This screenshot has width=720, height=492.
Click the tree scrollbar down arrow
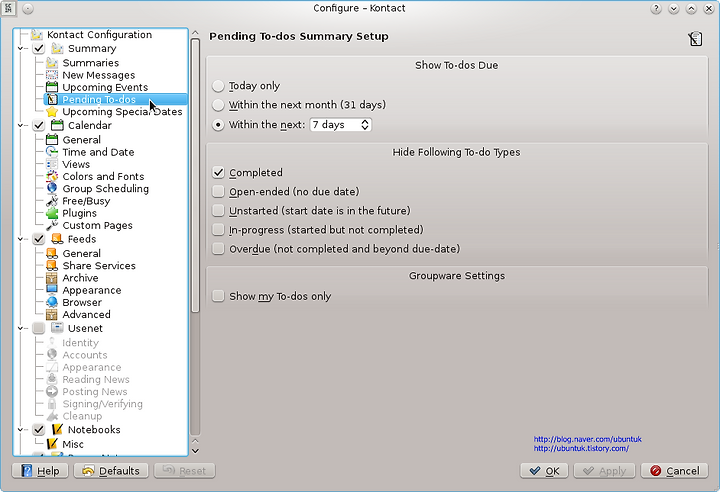195,451
